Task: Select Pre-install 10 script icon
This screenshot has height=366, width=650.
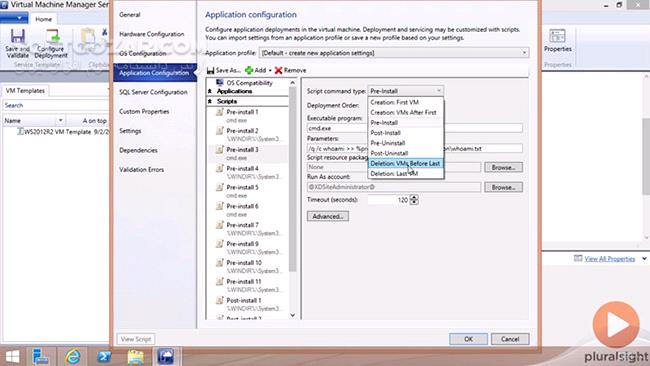Action: coord(220,263)
